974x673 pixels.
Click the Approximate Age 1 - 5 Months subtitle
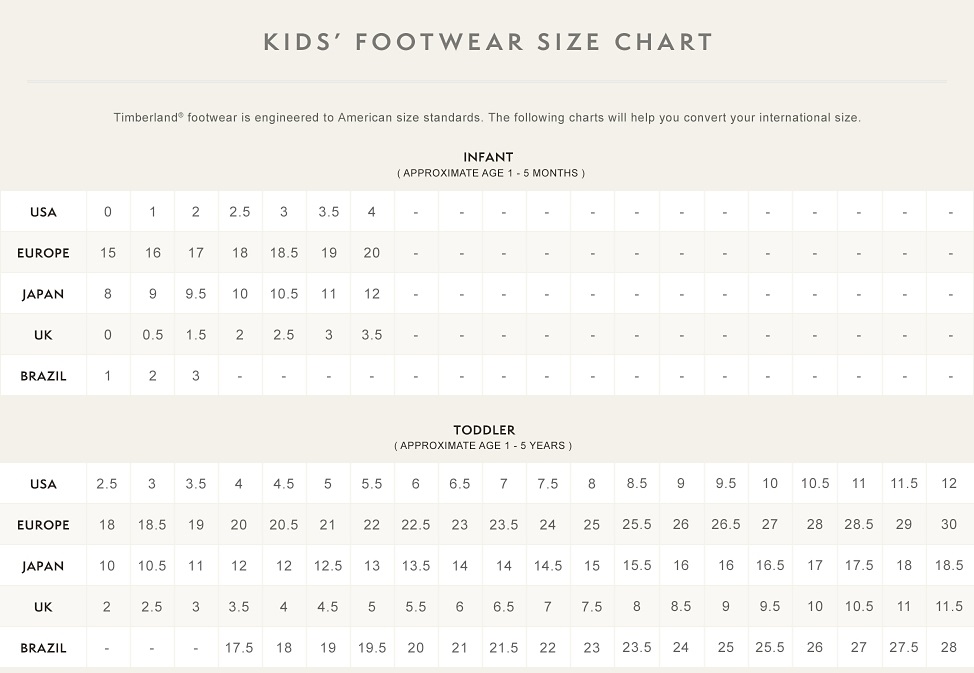coord(490,173)
